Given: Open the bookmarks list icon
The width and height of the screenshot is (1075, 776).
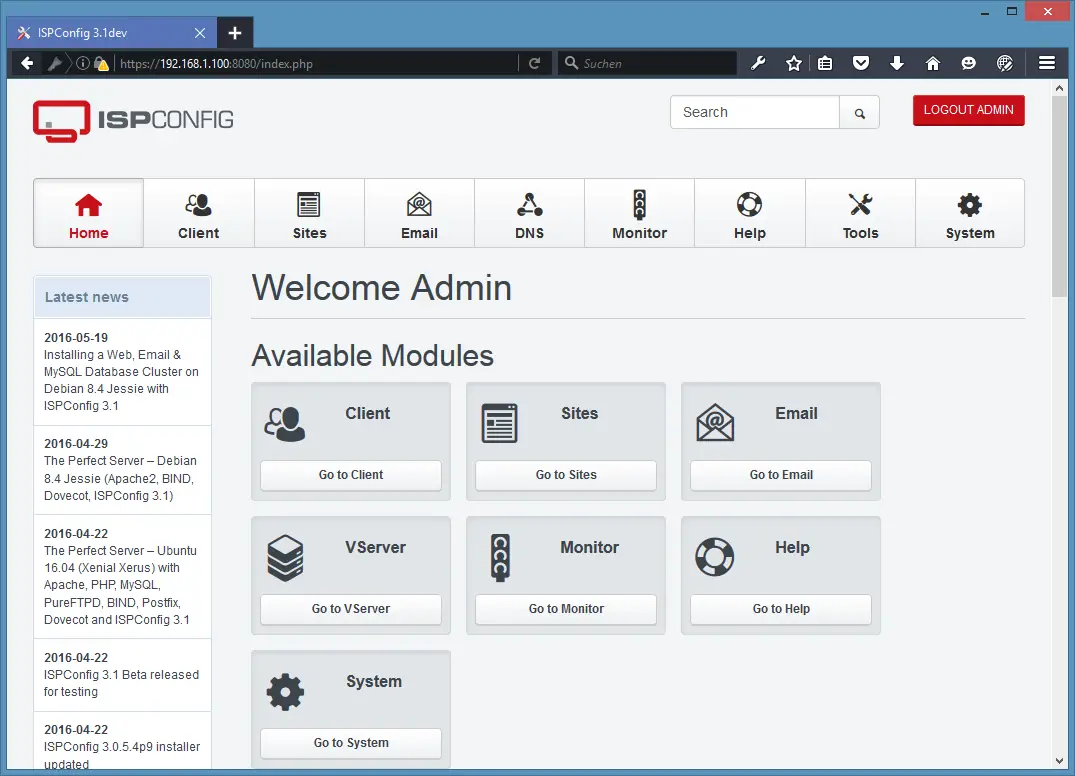Looking at the screenshot, I should 825,64.
